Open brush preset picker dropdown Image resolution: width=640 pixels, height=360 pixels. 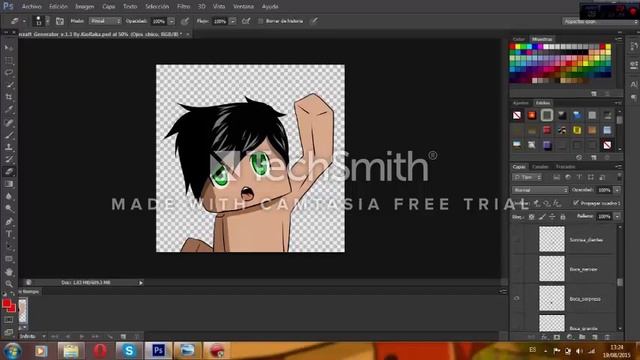pos(47,21)
